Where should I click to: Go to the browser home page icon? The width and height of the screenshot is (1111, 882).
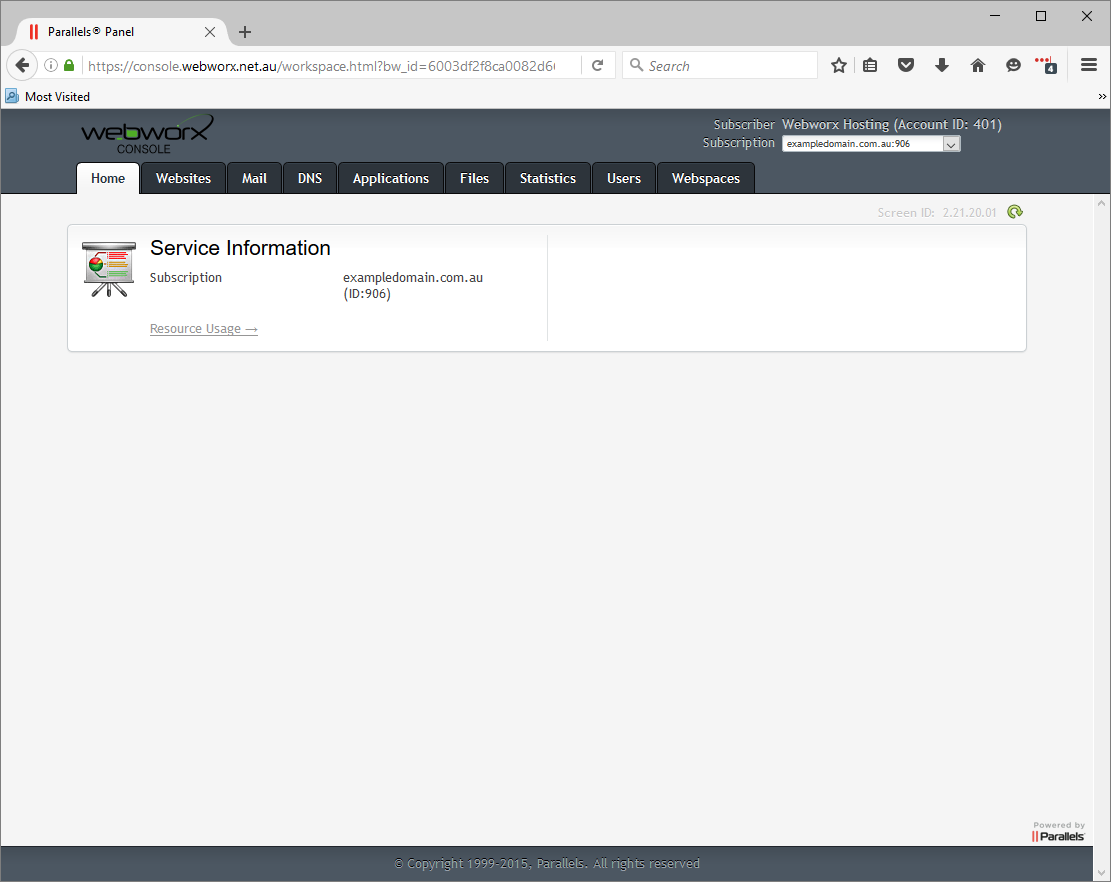click(x=977, y=66)
